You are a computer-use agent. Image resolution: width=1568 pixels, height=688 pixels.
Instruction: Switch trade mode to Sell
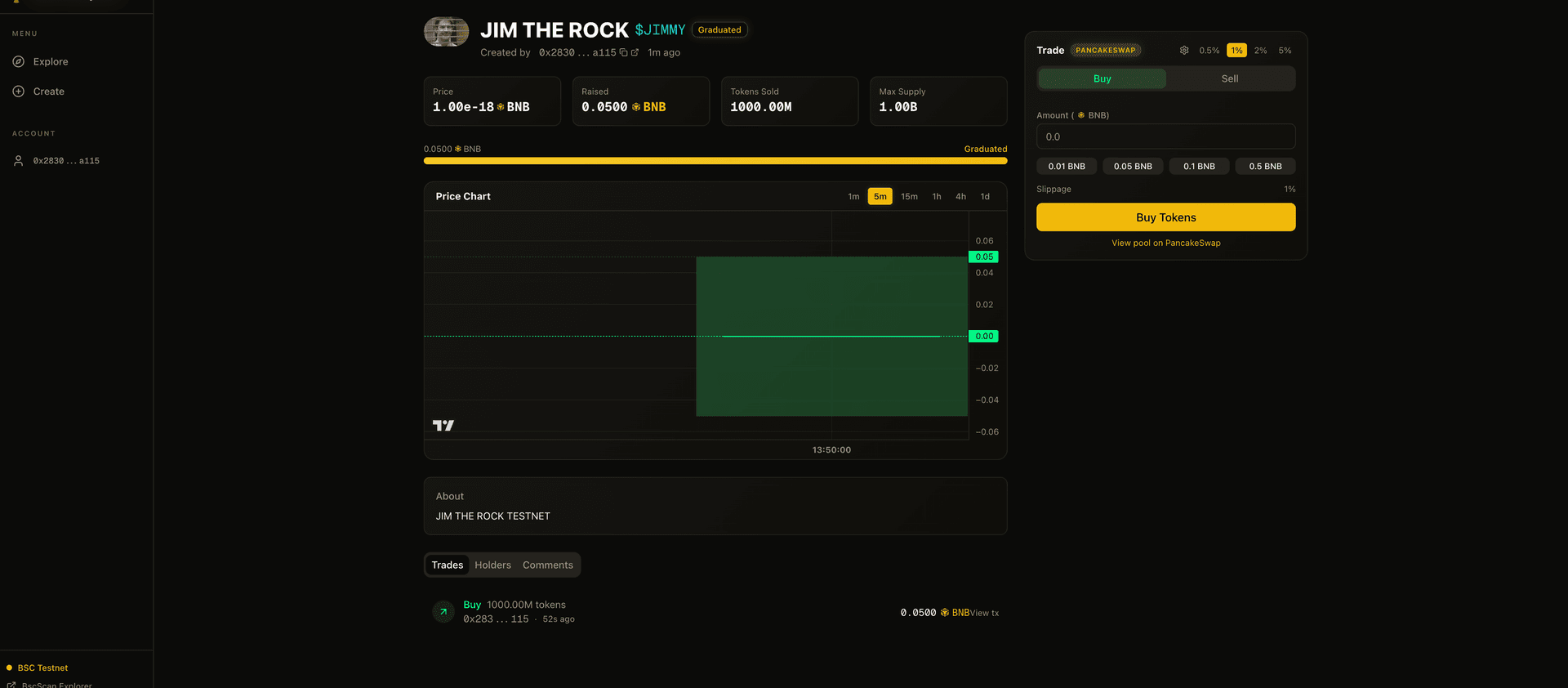click(x=1229, y=79)
